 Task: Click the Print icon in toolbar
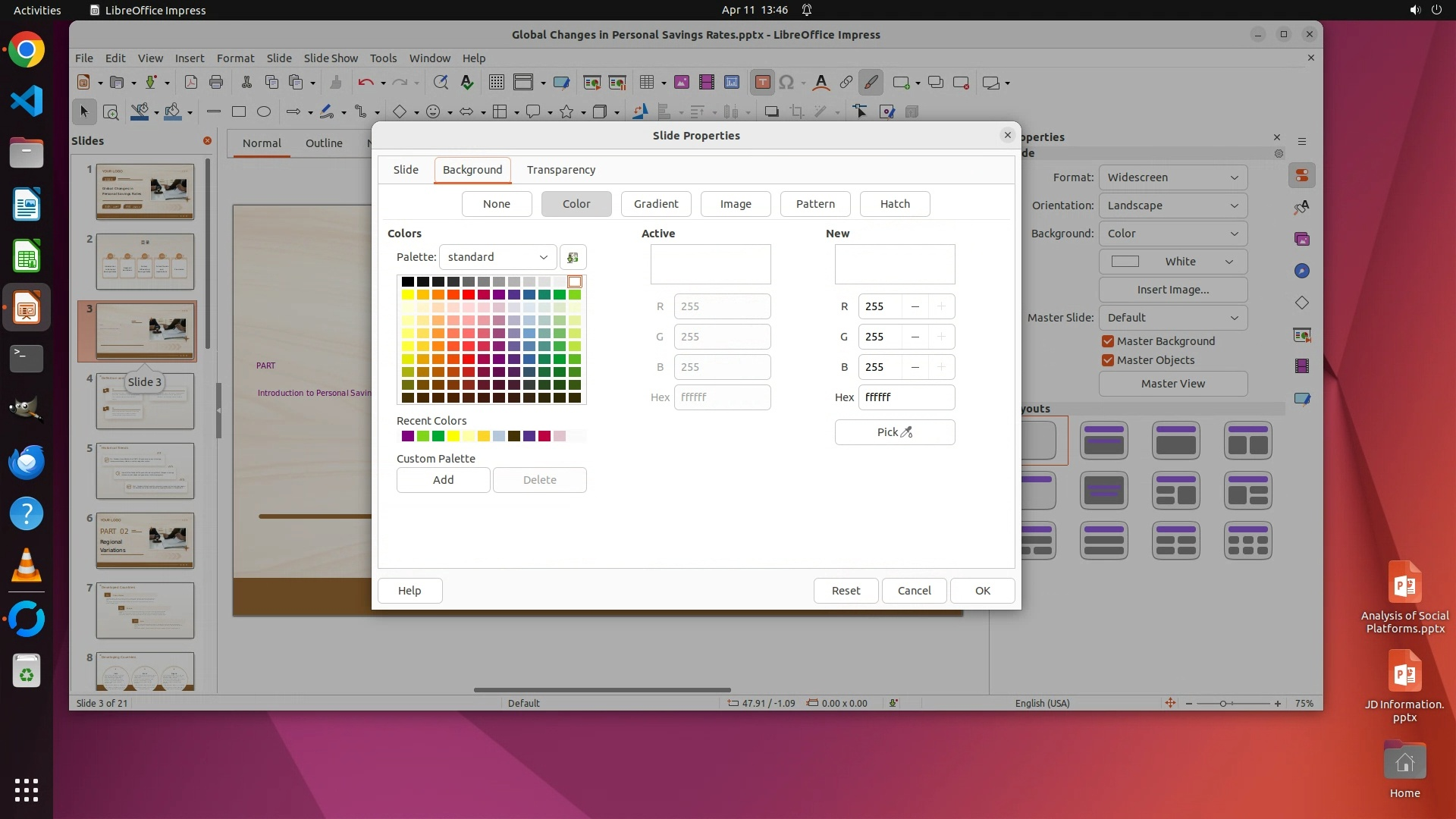pyautogui.click(x=216, y=83)
